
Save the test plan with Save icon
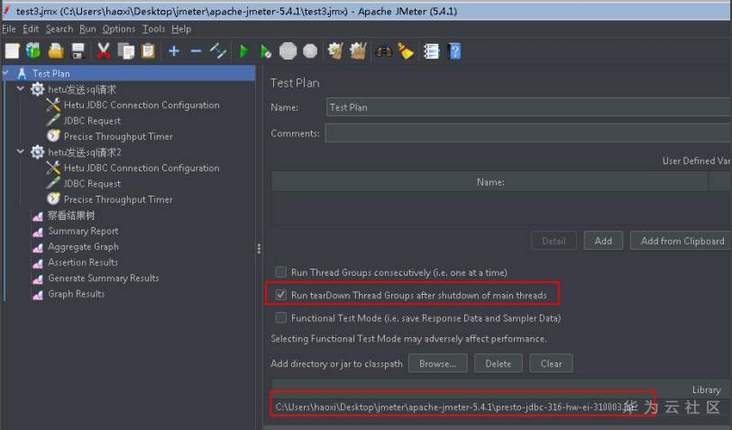tap(78, 51)
